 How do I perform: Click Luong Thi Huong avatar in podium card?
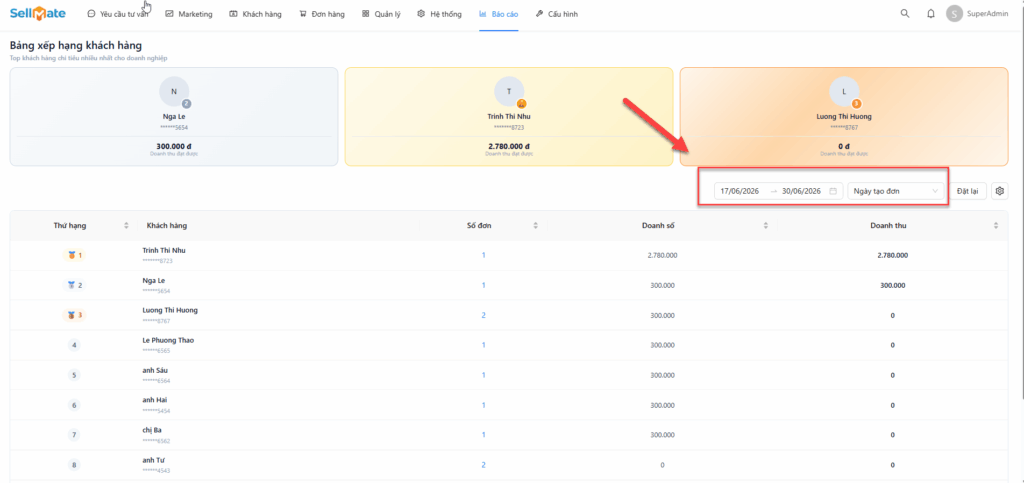click(844, 92)
